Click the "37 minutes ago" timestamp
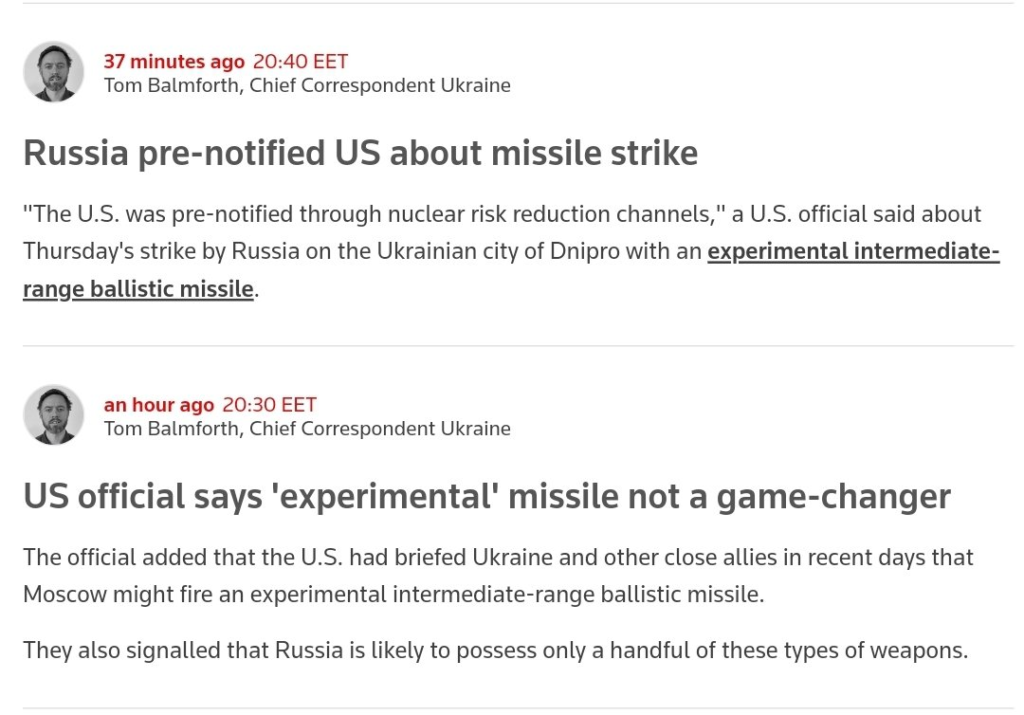 pos(174,62)
